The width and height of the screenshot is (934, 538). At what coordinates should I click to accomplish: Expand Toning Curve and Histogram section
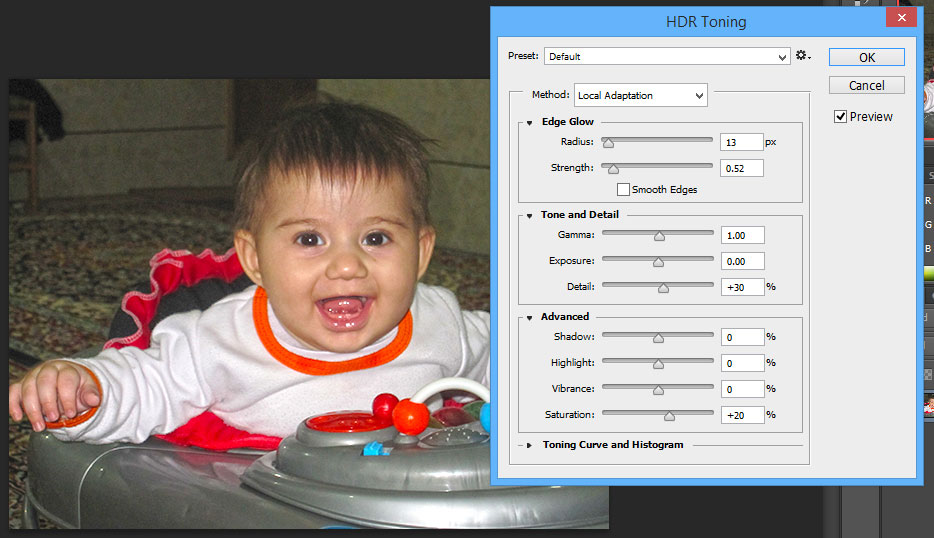530,445
